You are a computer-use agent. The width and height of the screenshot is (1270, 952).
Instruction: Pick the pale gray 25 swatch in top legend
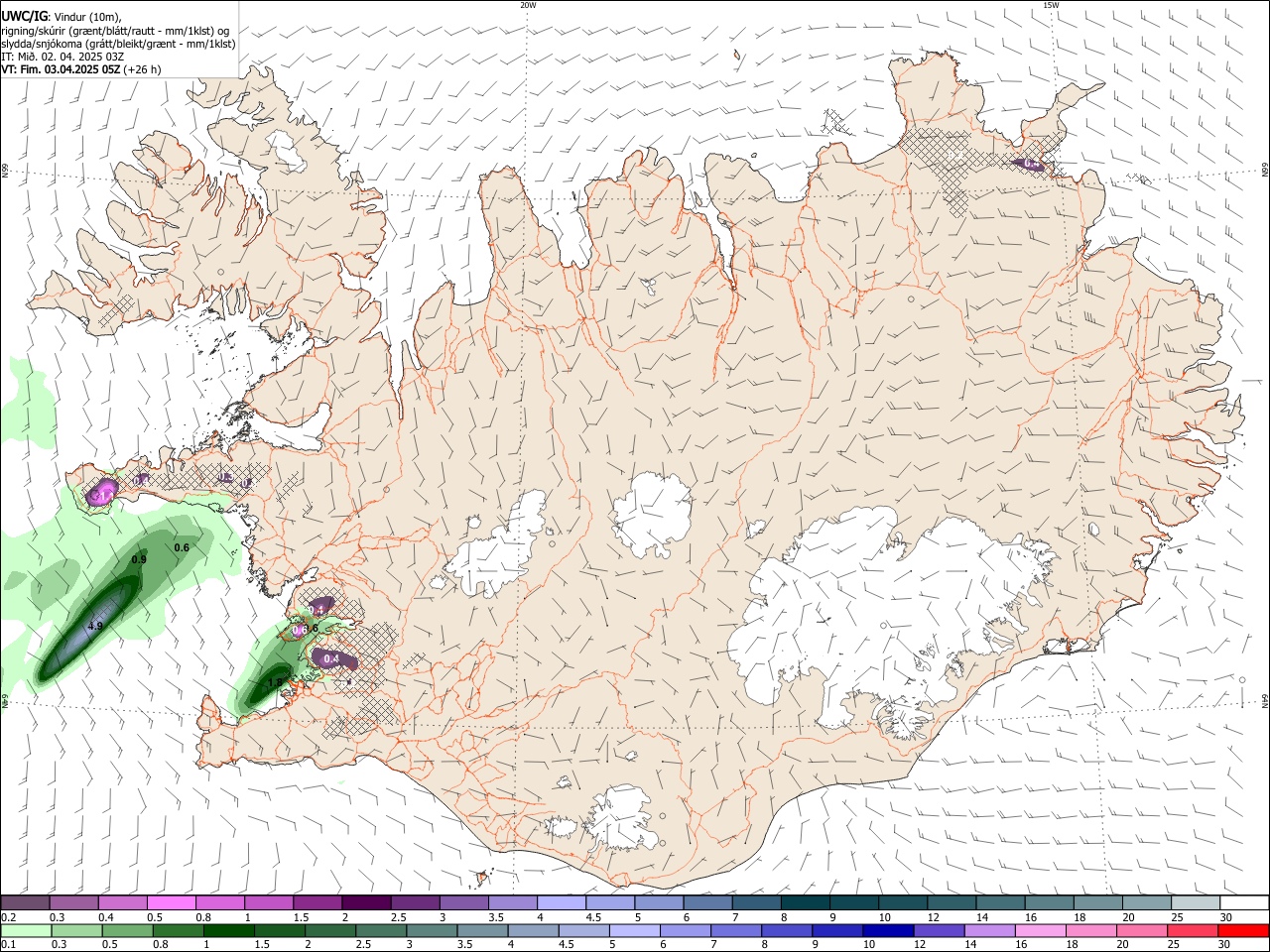(1196, 903)
